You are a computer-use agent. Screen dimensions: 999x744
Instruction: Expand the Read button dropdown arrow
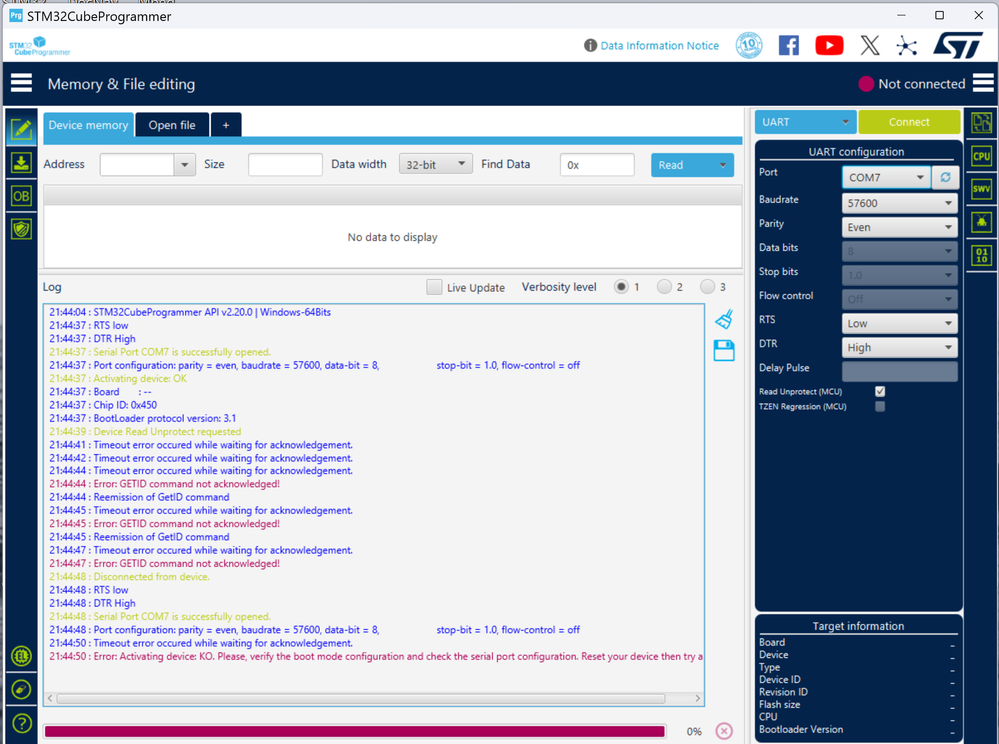pyautogui.click(x=722, y=165)
